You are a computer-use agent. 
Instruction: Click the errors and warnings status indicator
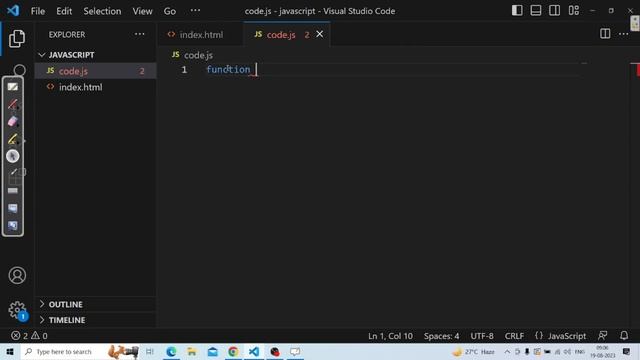point(29,336)
